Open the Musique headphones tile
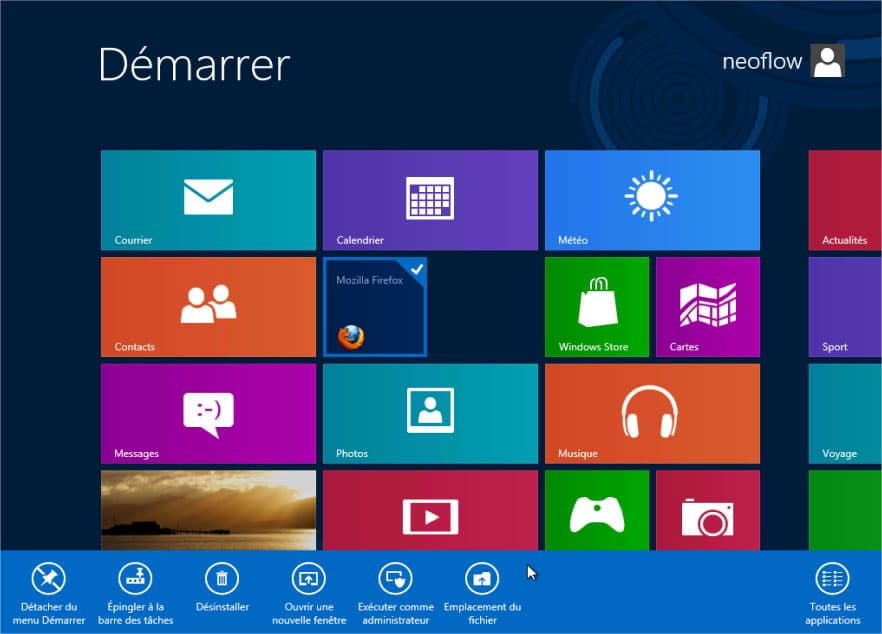This screenshot has height=634, width=882. 652,414
